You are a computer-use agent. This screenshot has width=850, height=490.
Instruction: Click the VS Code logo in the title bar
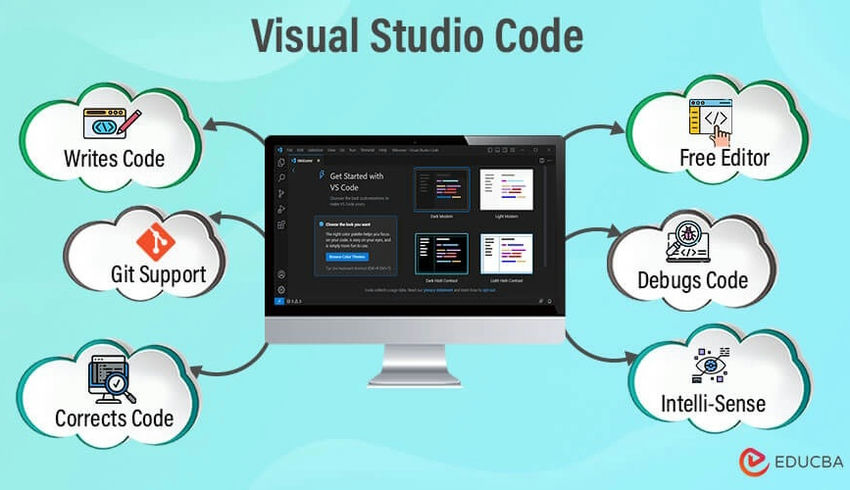(280, 150)
